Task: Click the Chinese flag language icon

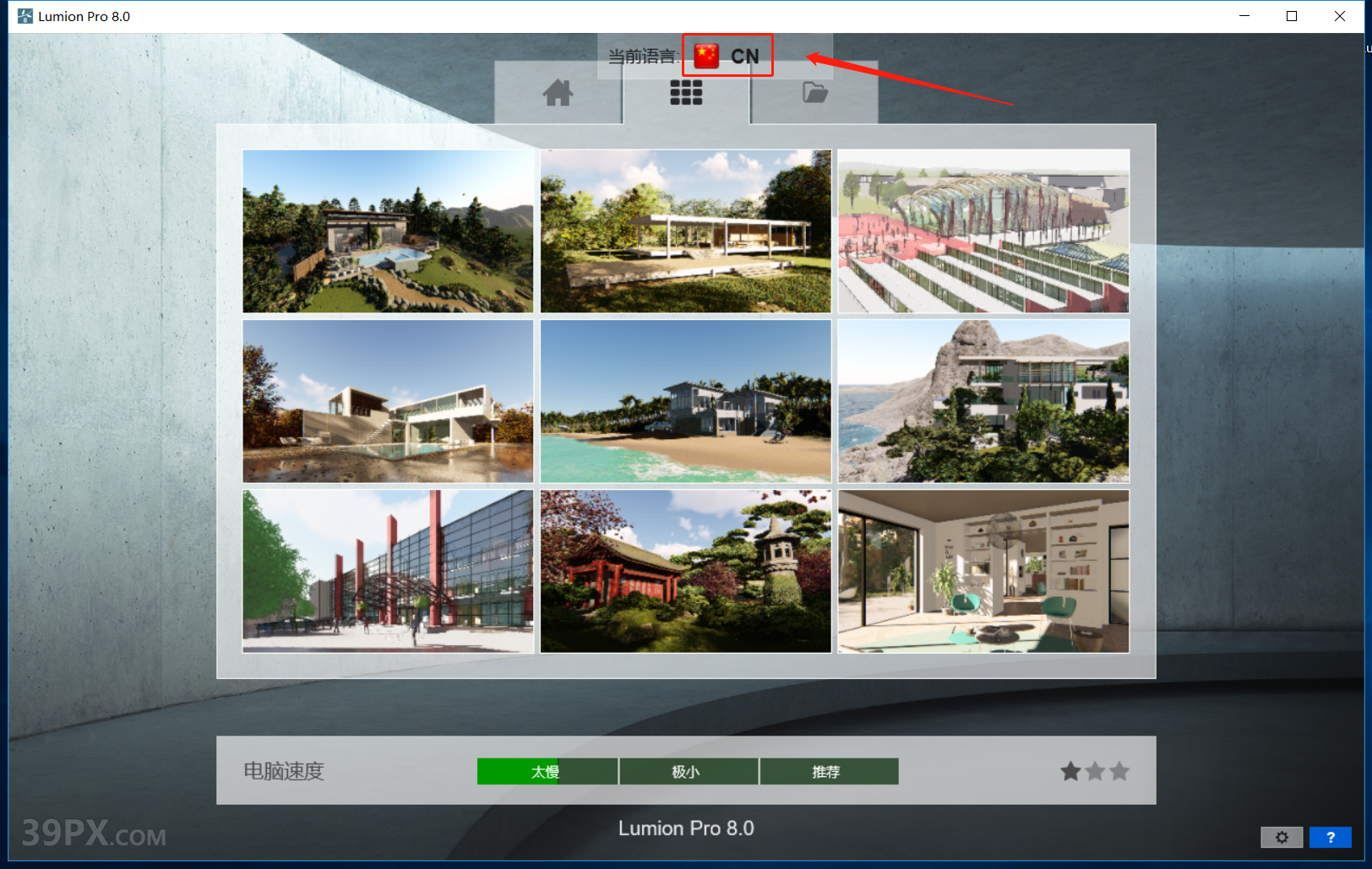Action: (x=706, y=56)
